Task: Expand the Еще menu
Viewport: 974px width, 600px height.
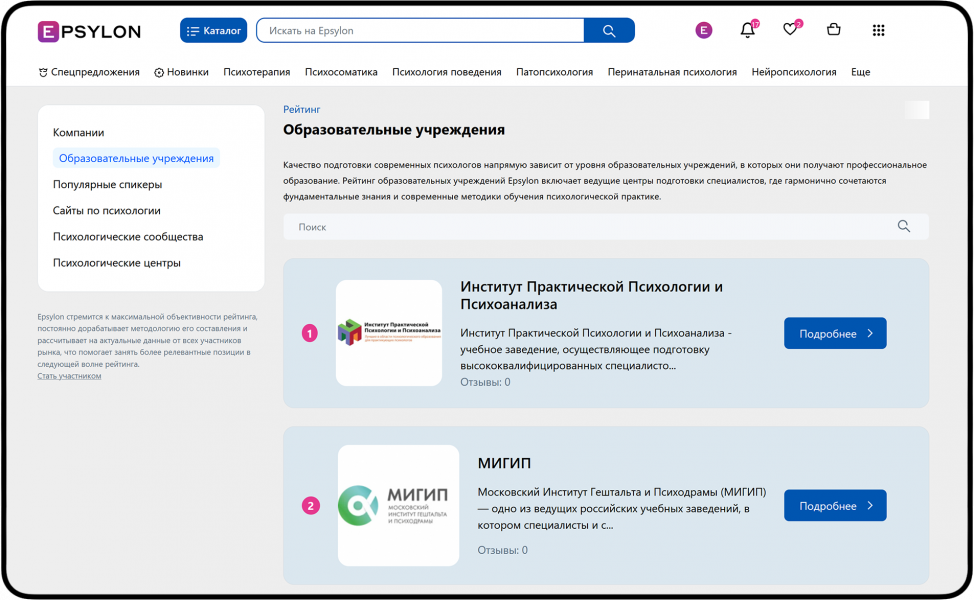Action: point(860,72)
